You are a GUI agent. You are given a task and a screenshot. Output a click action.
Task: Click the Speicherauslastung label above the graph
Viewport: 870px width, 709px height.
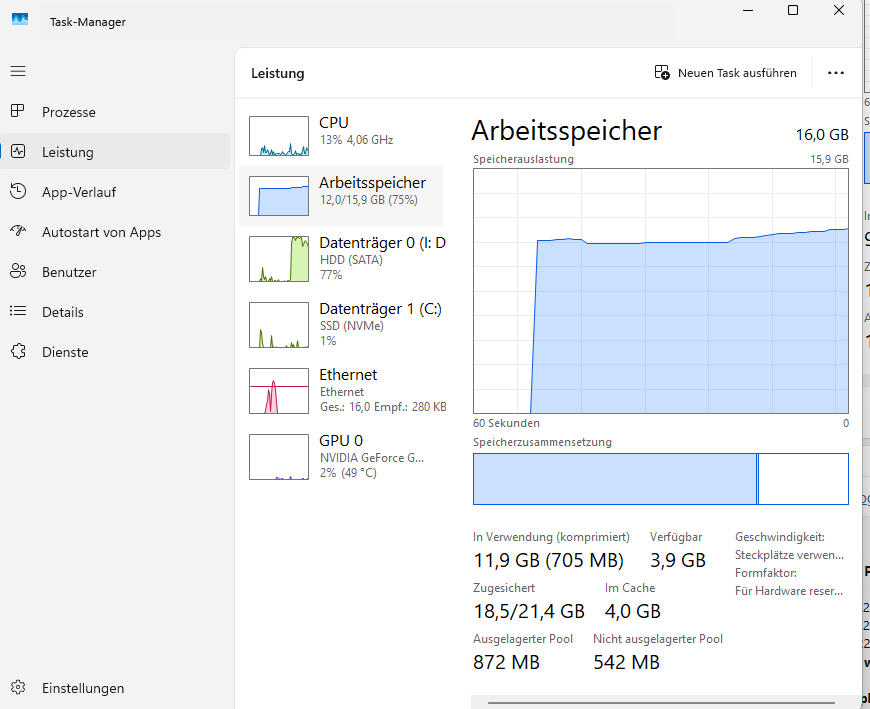pyautogui.click(x=523, y=159)
